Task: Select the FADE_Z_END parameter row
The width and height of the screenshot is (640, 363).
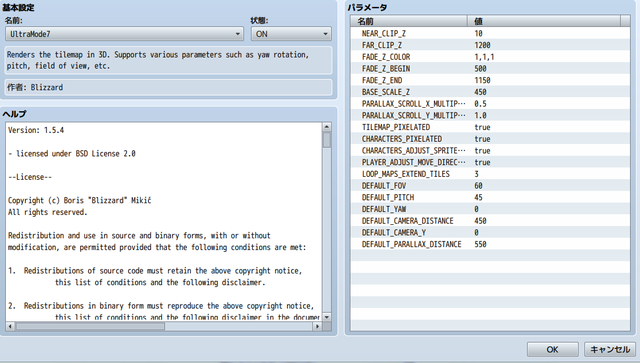Action: (490, 80)
